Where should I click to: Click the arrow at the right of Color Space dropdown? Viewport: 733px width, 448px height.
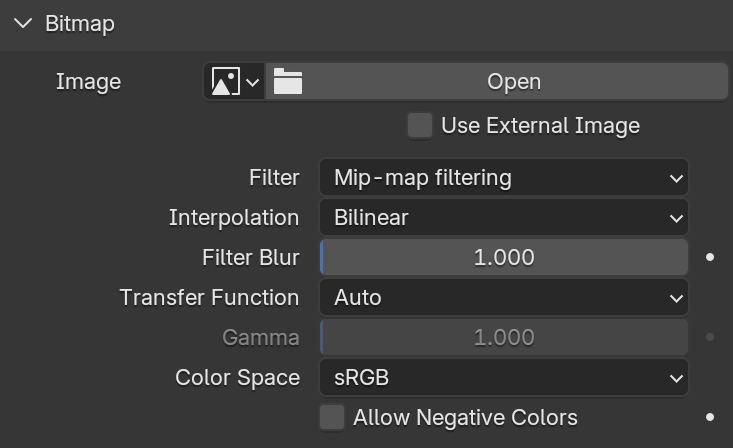(x=676, y=378)
